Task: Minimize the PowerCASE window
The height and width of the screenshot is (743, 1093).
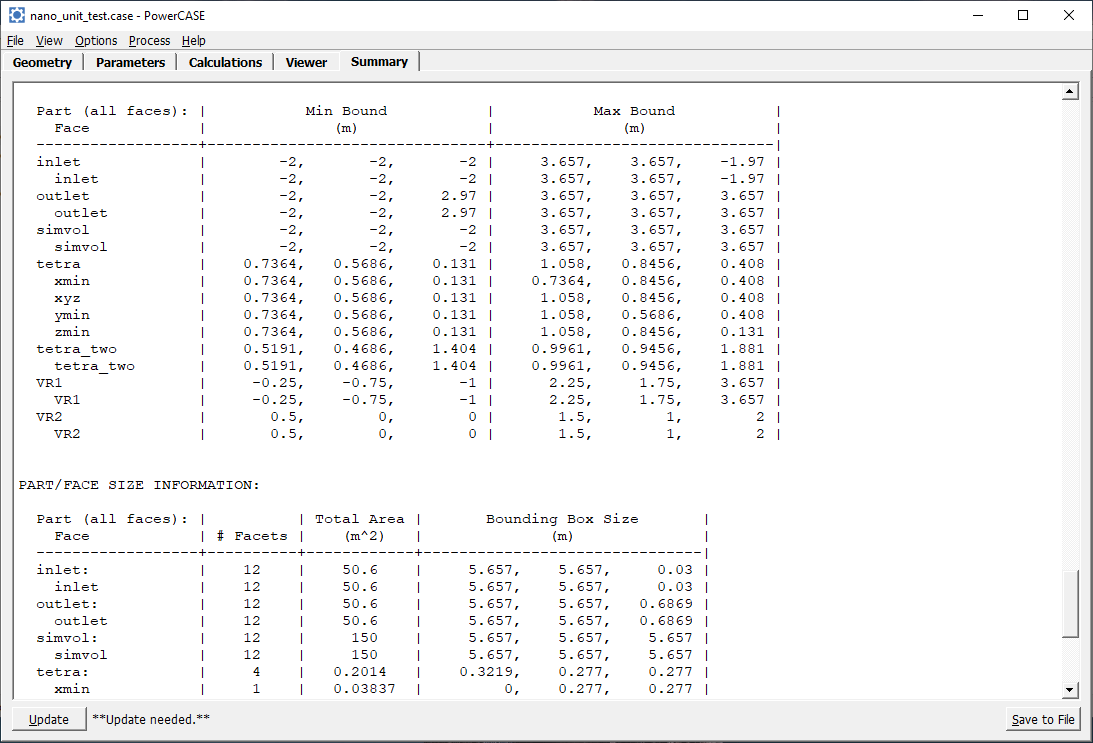Action: point(977,16)
